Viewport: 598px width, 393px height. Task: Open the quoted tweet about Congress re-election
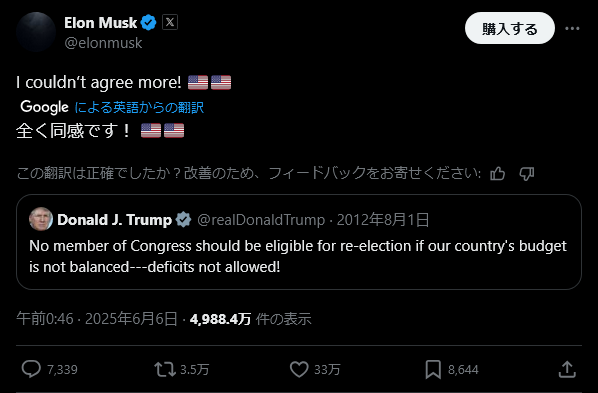pos(299,242)
